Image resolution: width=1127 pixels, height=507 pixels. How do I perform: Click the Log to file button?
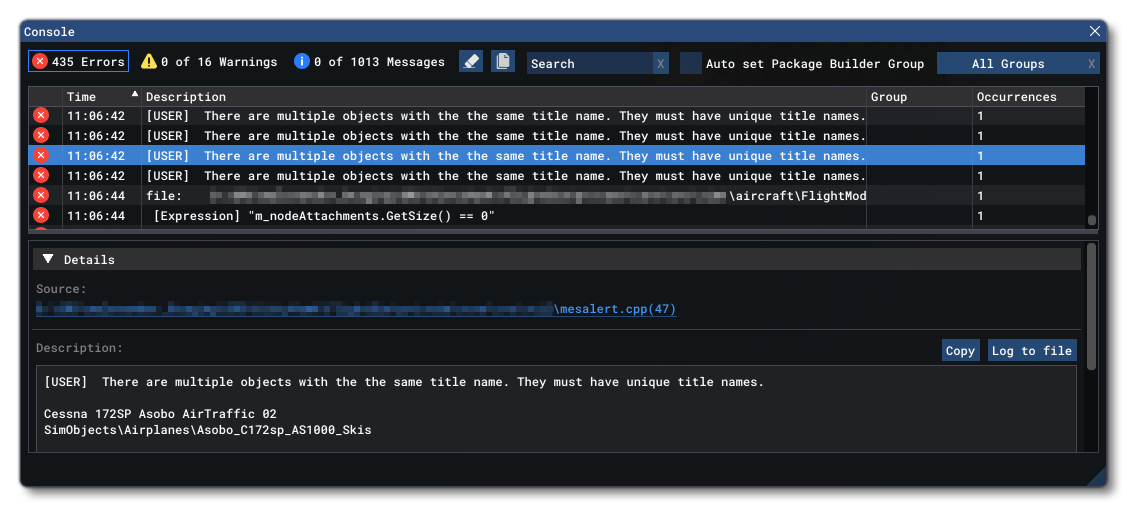pos(1032,350)
